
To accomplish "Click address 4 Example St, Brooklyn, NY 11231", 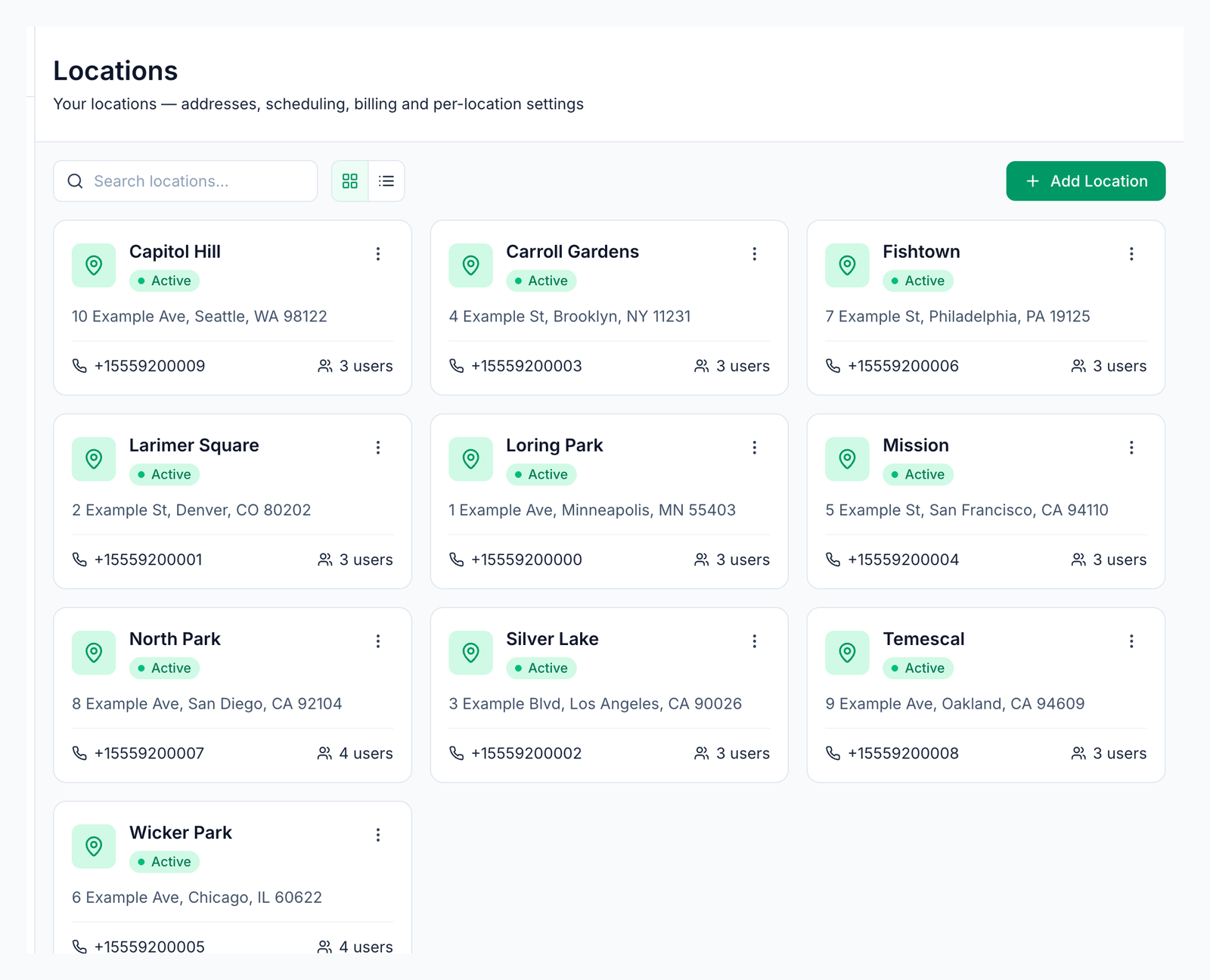I will 569,317.
